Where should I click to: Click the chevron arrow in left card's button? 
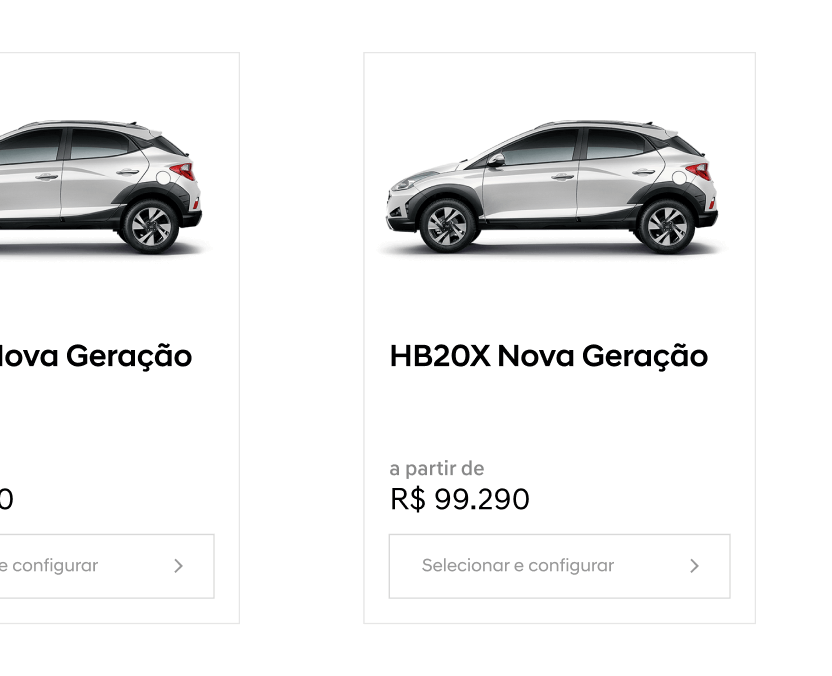click(178, 566)
